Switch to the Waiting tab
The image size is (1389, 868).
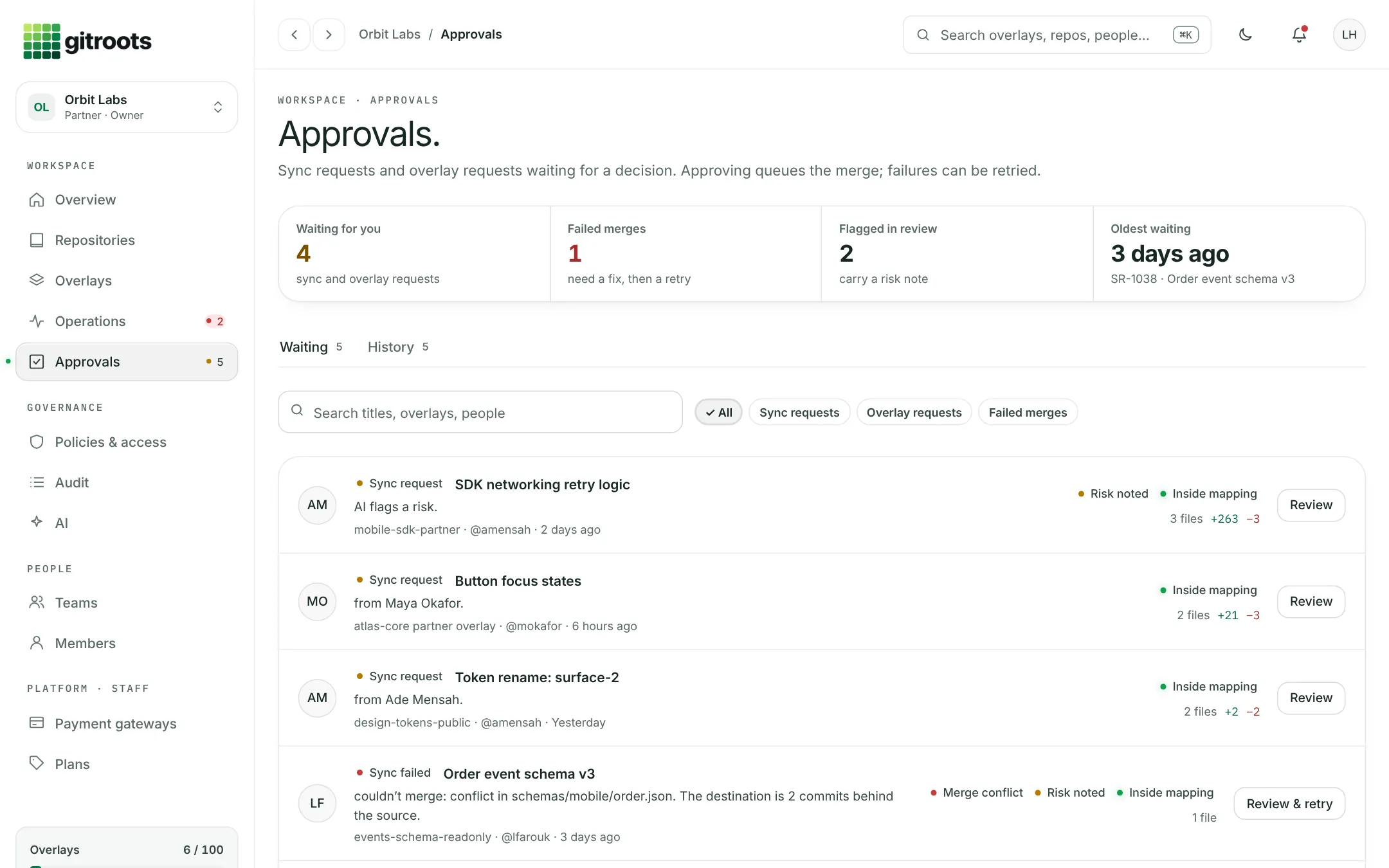pyautogui.click(x=311, y=347)
